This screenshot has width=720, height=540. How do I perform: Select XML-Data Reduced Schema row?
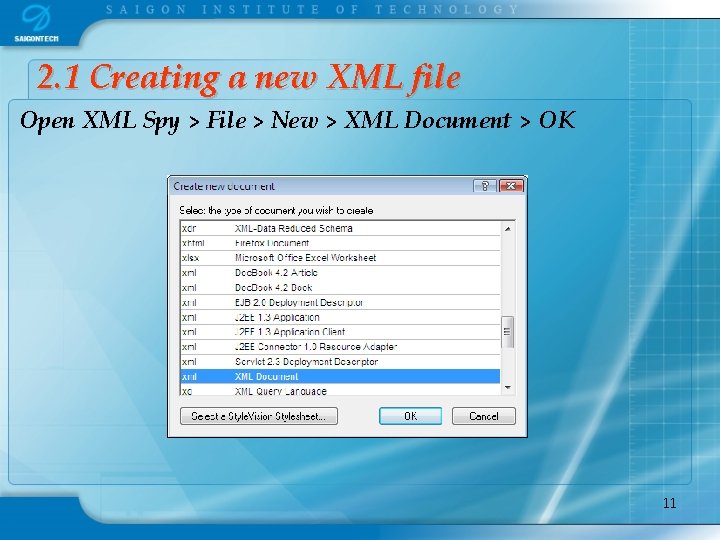pos(340,228)
